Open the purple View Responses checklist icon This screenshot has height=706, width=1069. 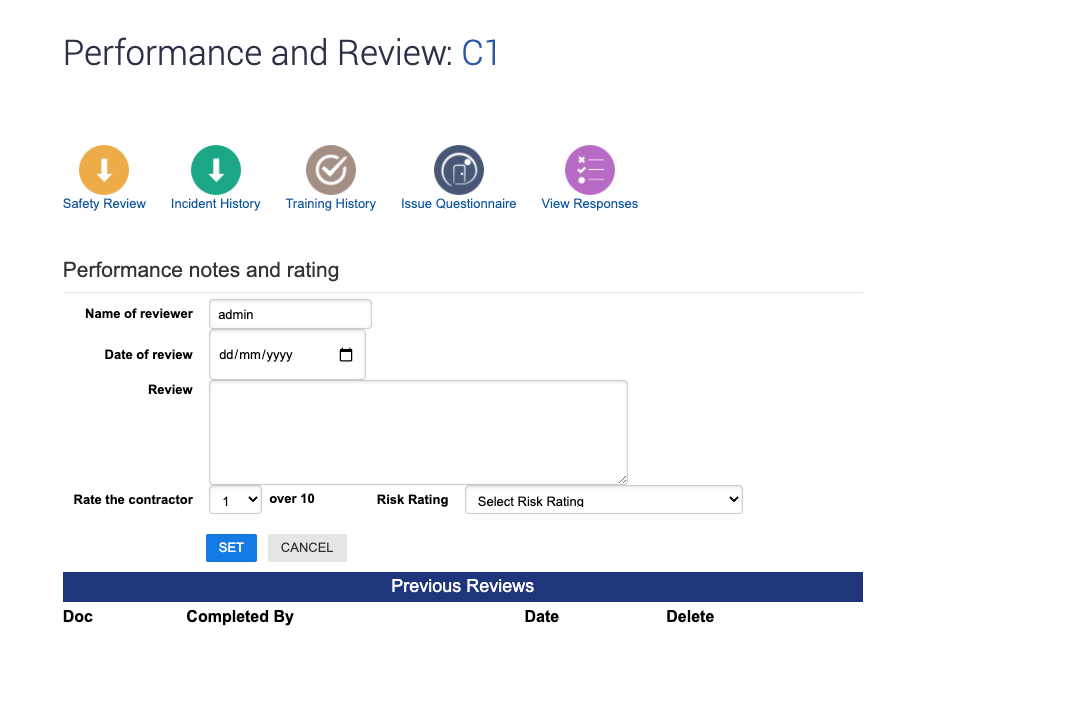pyautogui.click(x=590, y=170)
